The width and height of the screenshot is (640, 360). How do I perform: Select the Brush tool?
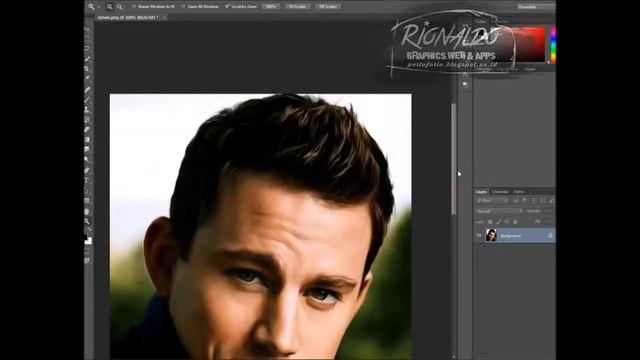pos(88,99)
